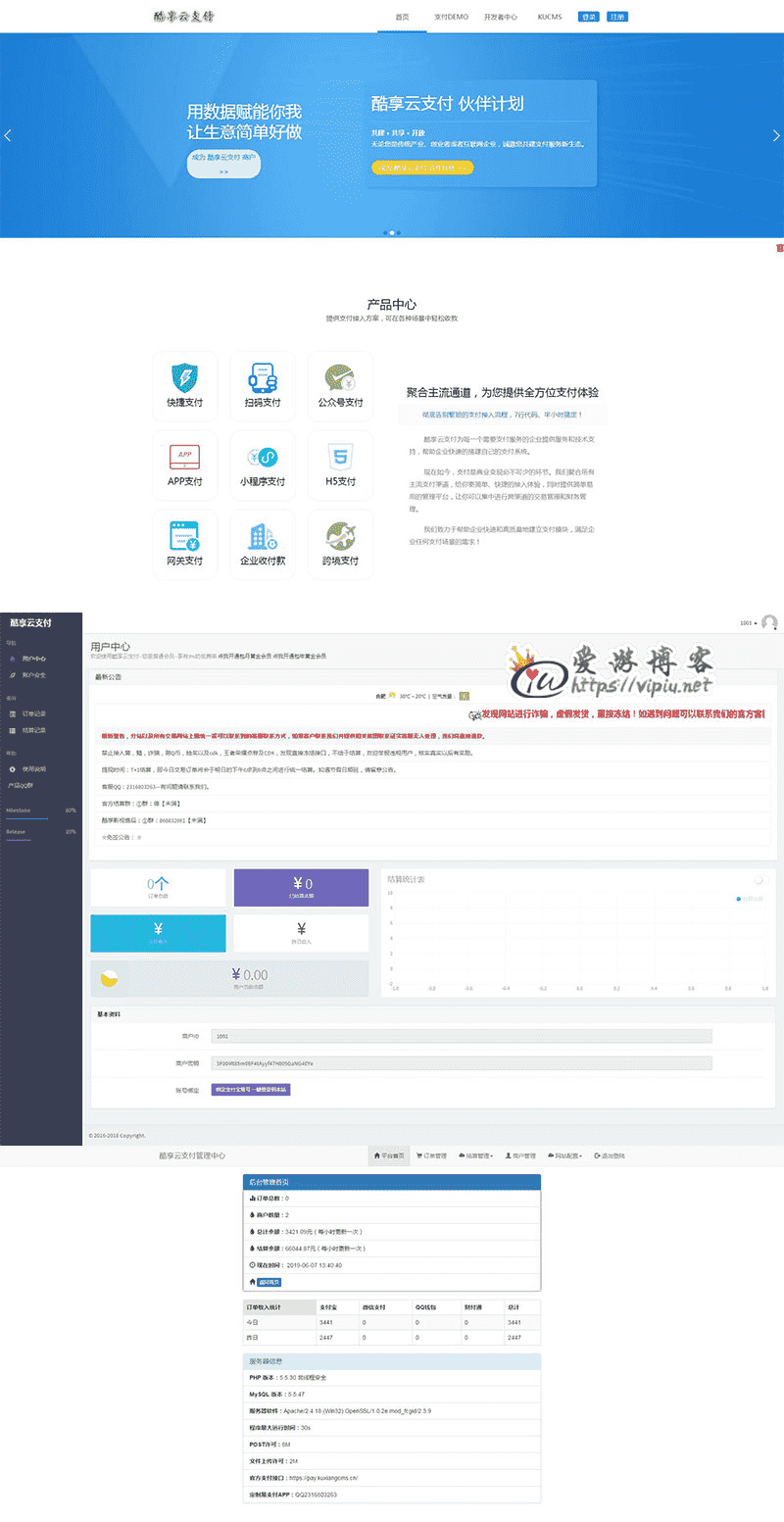
Task: Choose the APP支付 product icon
Action: tap(184, 457)
